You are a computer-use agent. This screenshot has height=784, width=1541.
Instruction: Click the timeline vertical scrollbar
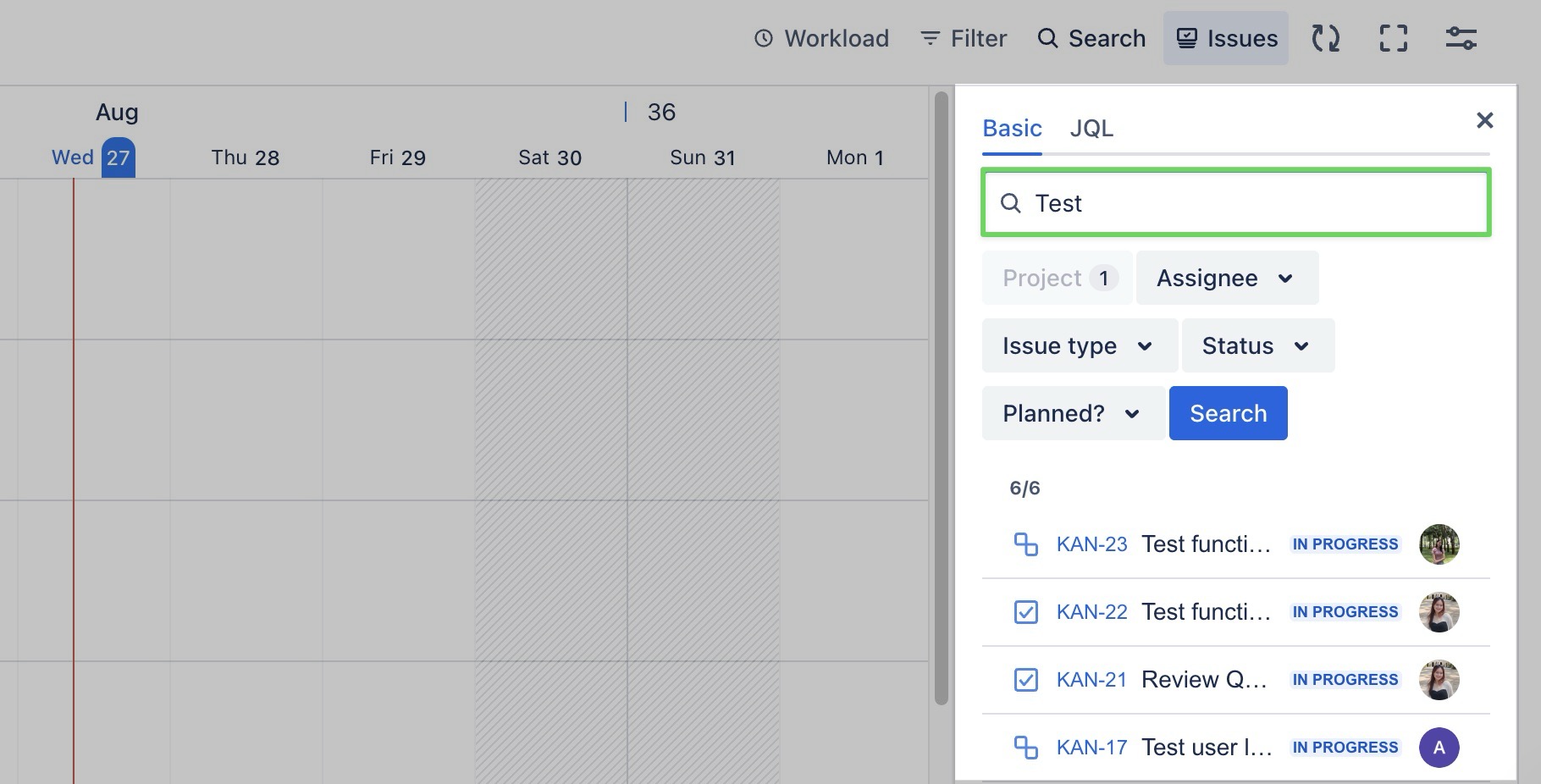pos(941,398)
